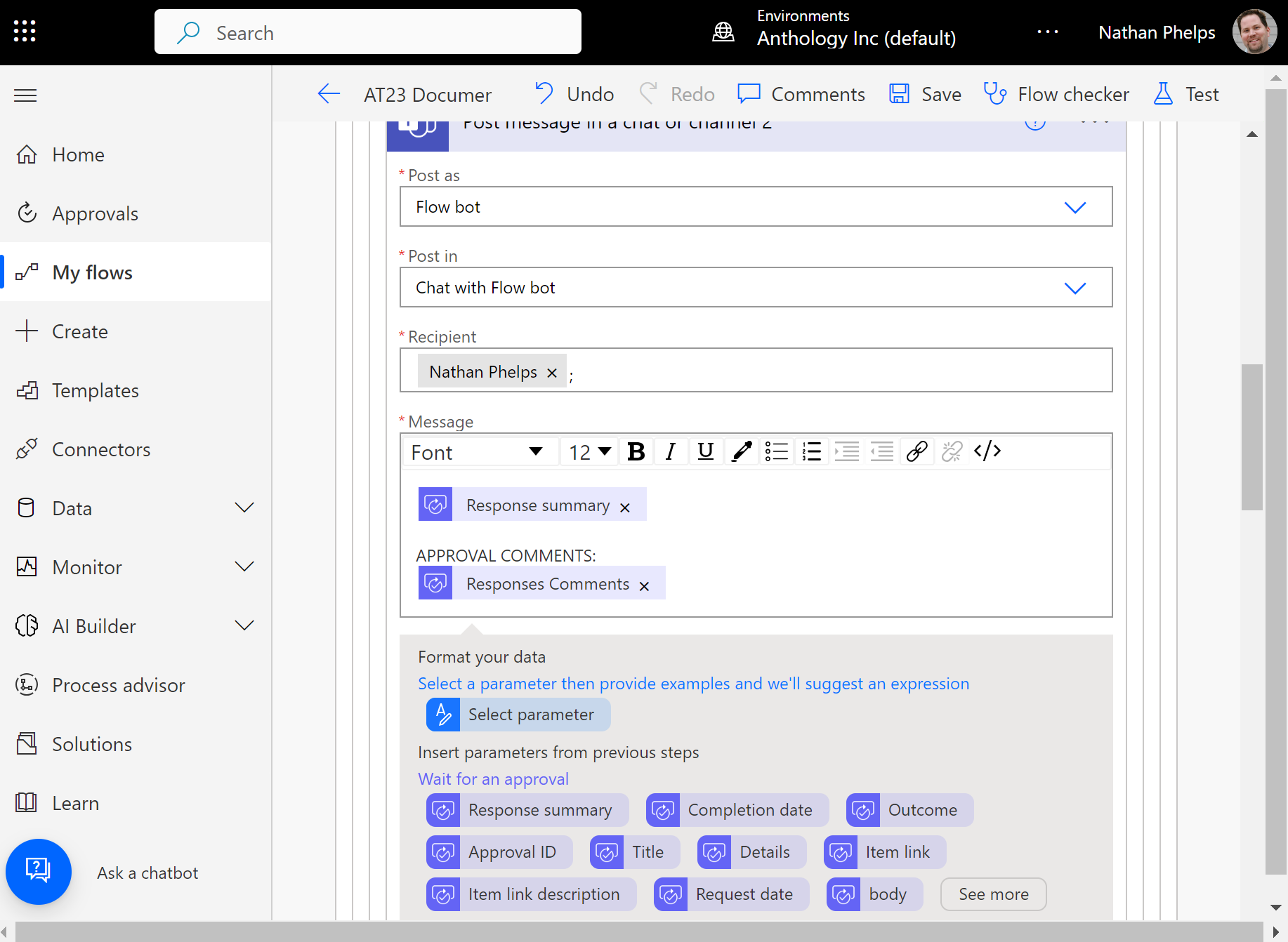
Task: Insert the Request date parameter
Action: pos(732,894)
